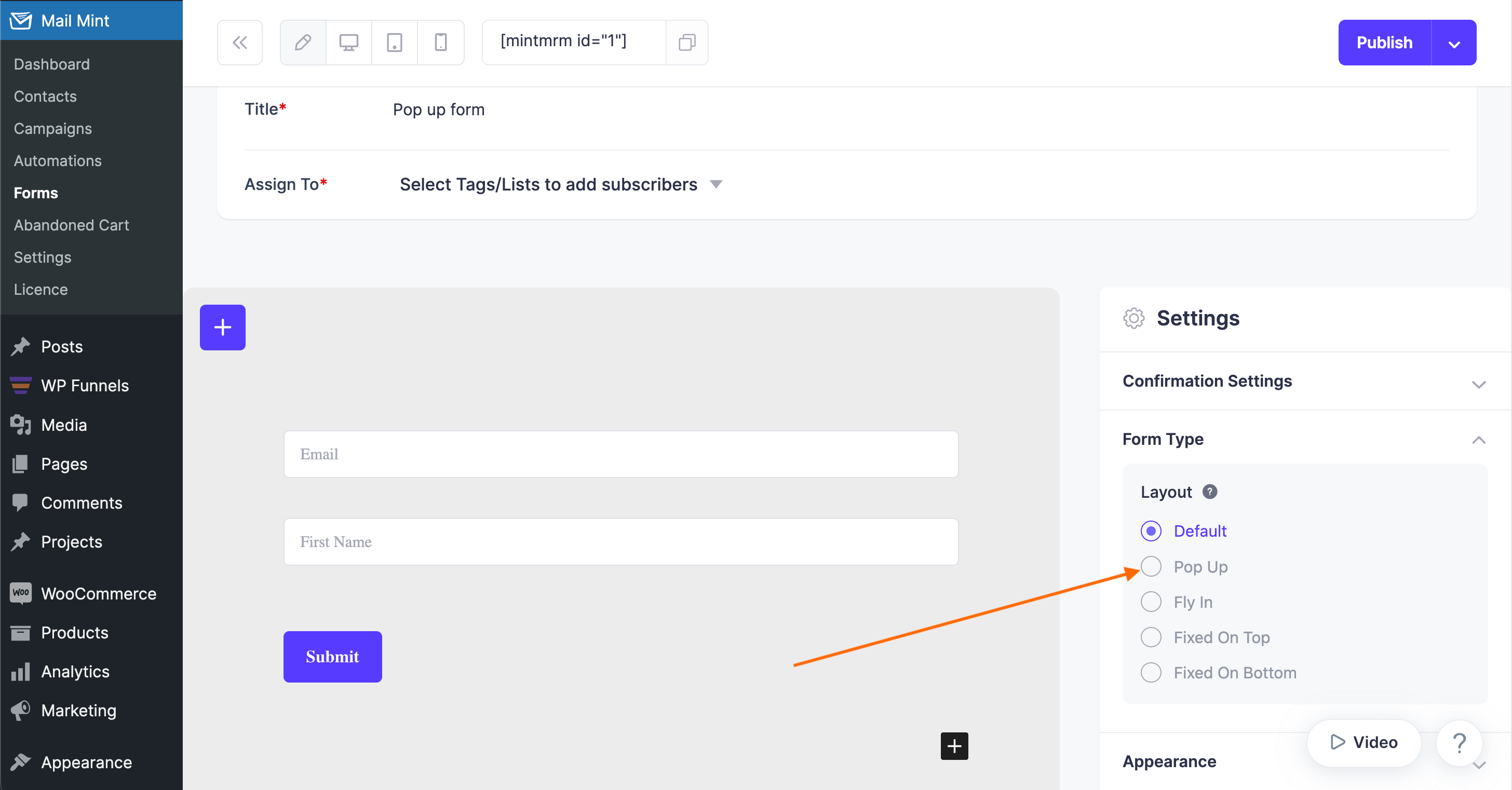Click the copy shortcode icon

(x=686, y=41)
